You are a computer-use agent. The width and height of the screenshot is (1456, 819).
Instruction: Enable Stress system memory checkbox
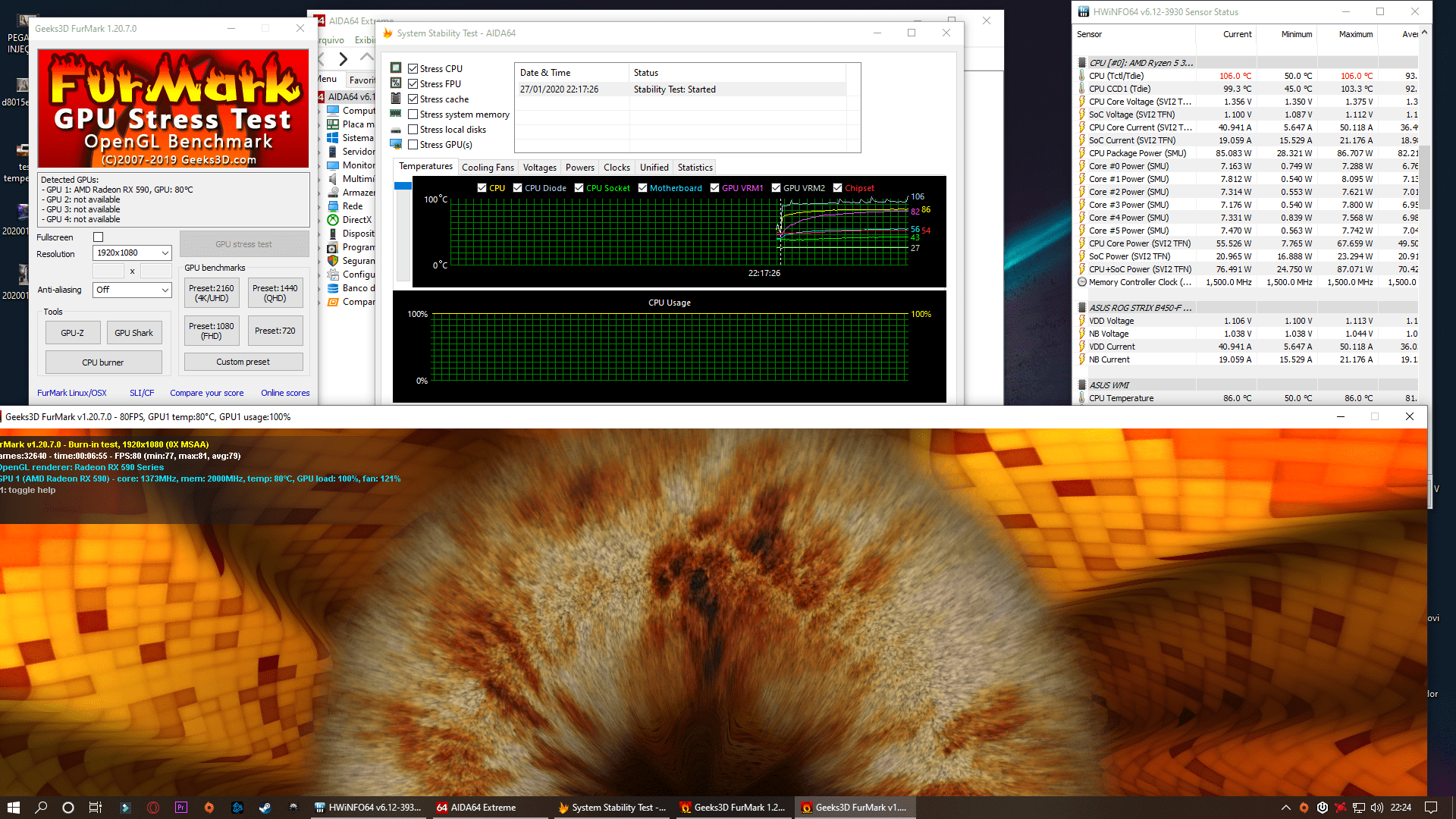413,115
